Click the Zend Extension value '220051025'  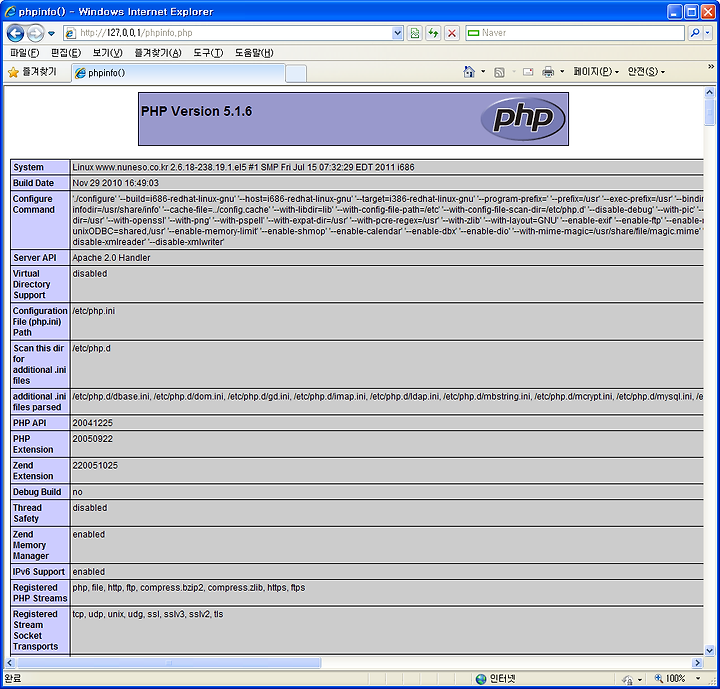click(95, 465)
